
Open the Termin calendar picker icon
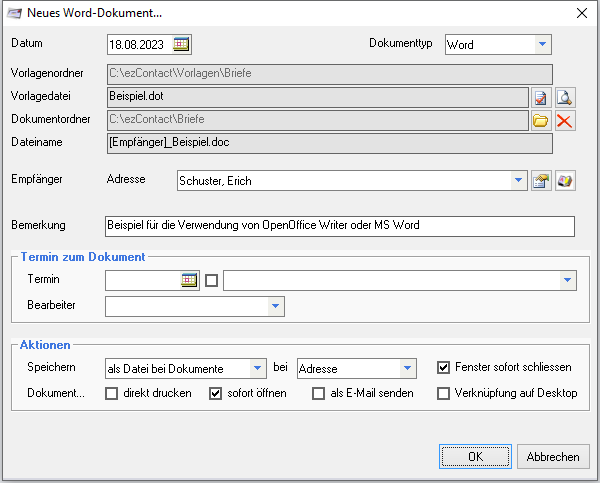[189, 280]
